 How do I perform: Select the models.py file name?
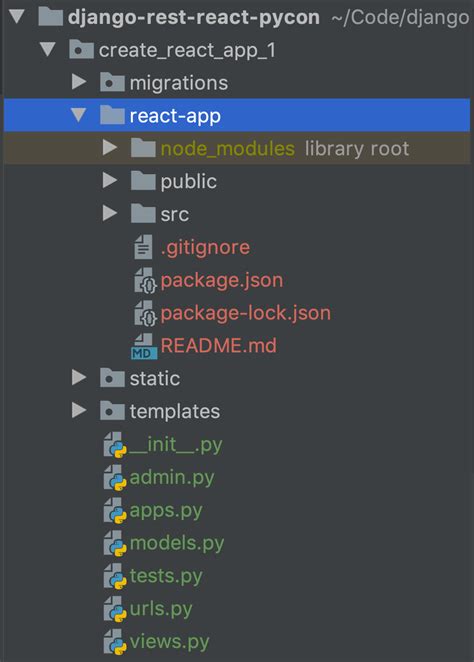(176, 544)
